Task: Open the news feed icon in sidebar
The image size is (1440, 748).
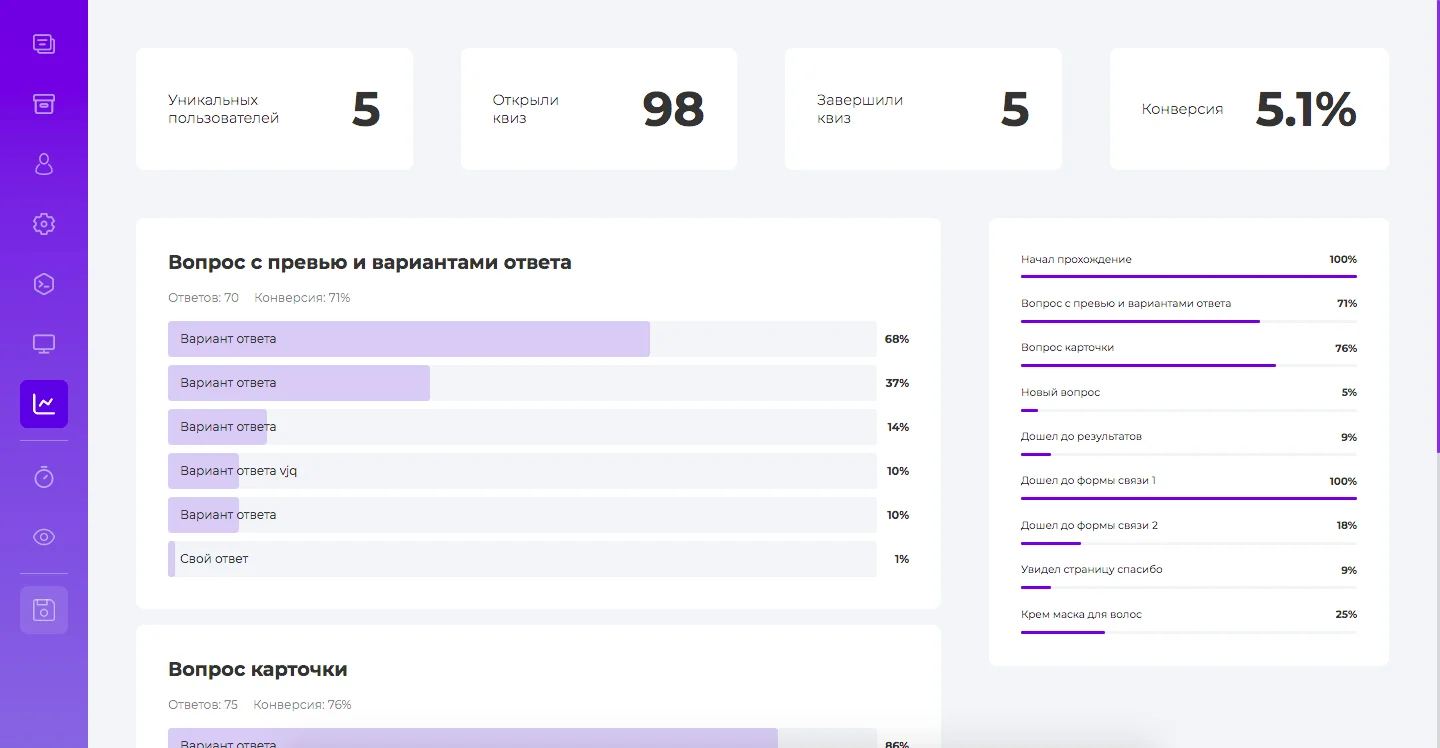Action: click(x=44, y=44)
